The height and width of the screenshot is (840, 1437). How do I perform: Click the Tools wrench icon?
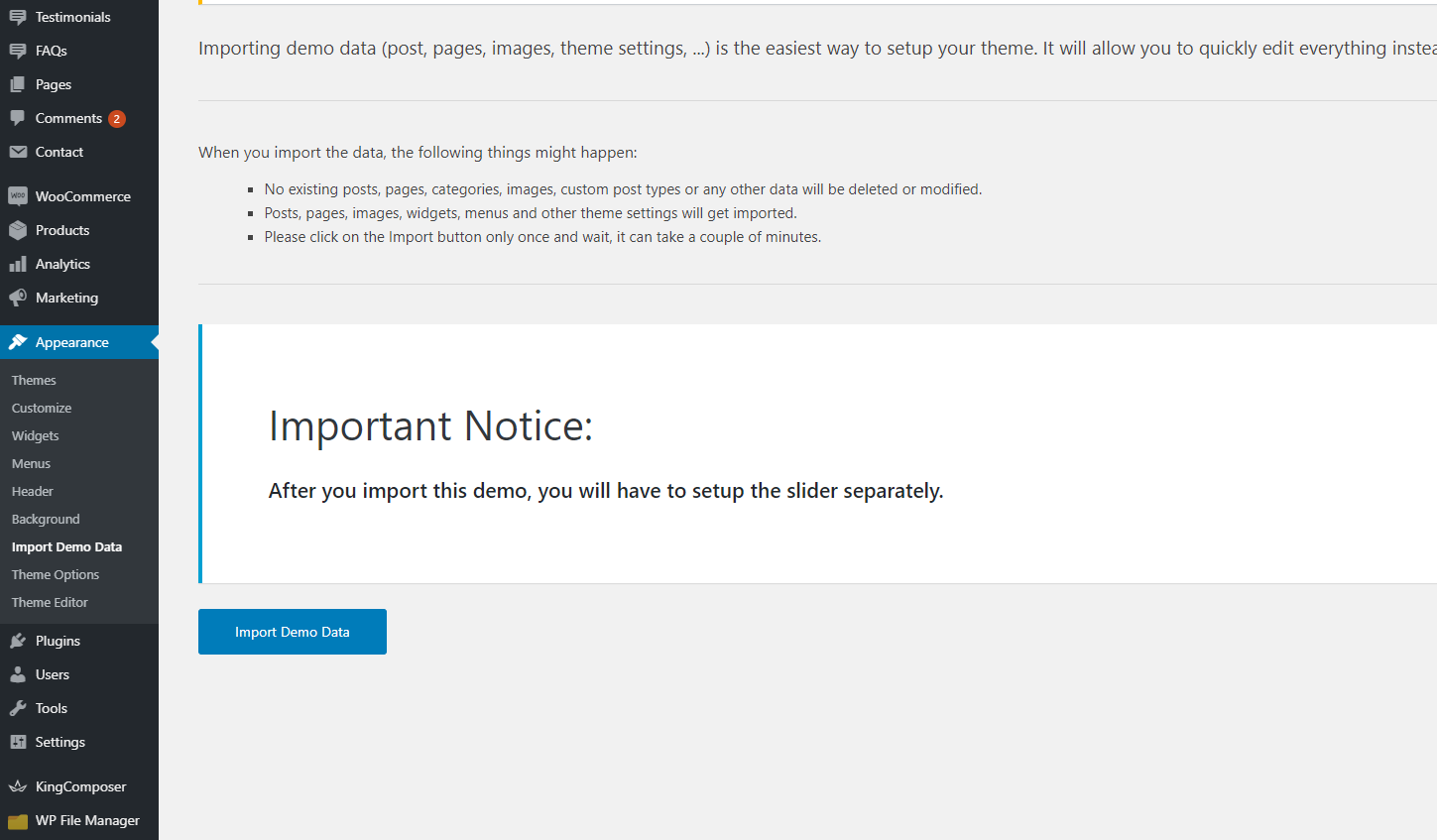[x=18, y=708]
